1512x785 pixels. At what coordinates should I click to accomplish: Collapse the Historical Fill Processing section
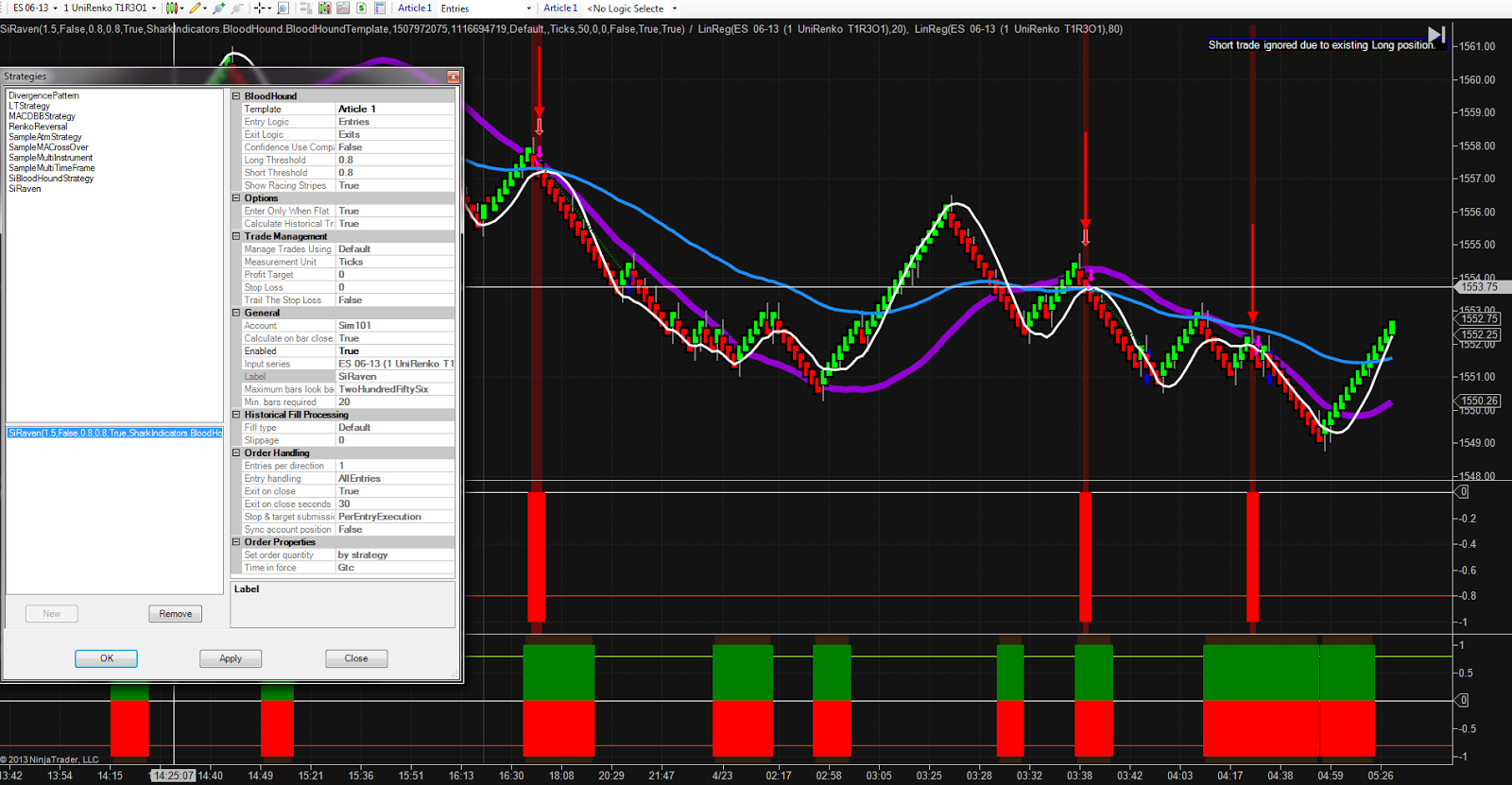tap(236, 415)
